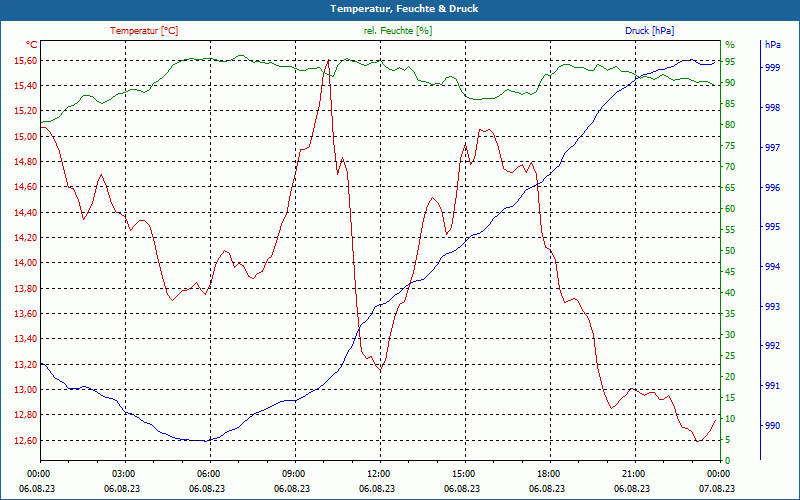Click temperature axis value 13,60
The width and height of the screenshot is (800, 500).
(x=26, y=314)
